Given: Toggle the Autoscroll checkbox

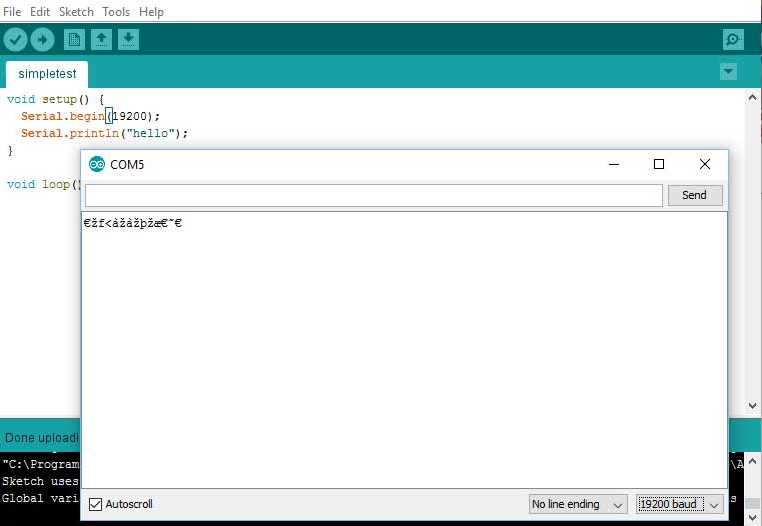Looking at the screenshot, I should click(96, 504).
